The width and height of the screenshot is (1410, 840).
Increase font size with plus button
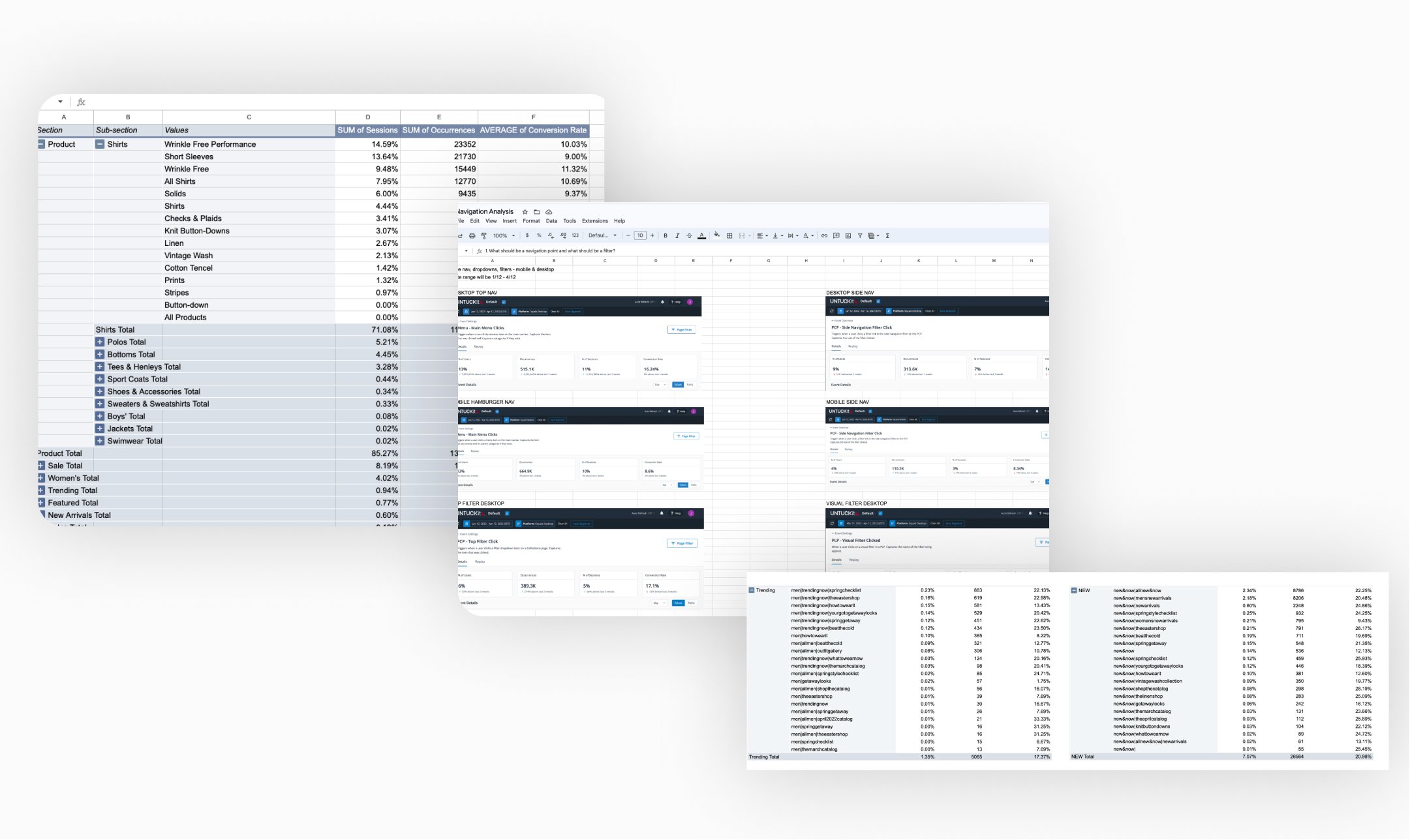[x=652, y=236]
